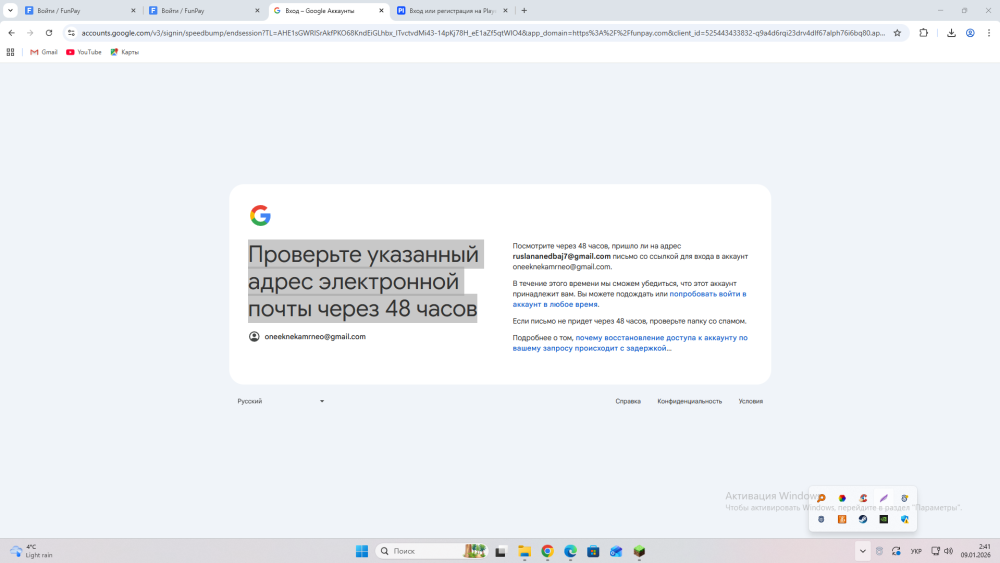This screenshot has height=563, width=1000.
Task: Switch to Вход или регистрация на Play tab
Action: (453, 11)
